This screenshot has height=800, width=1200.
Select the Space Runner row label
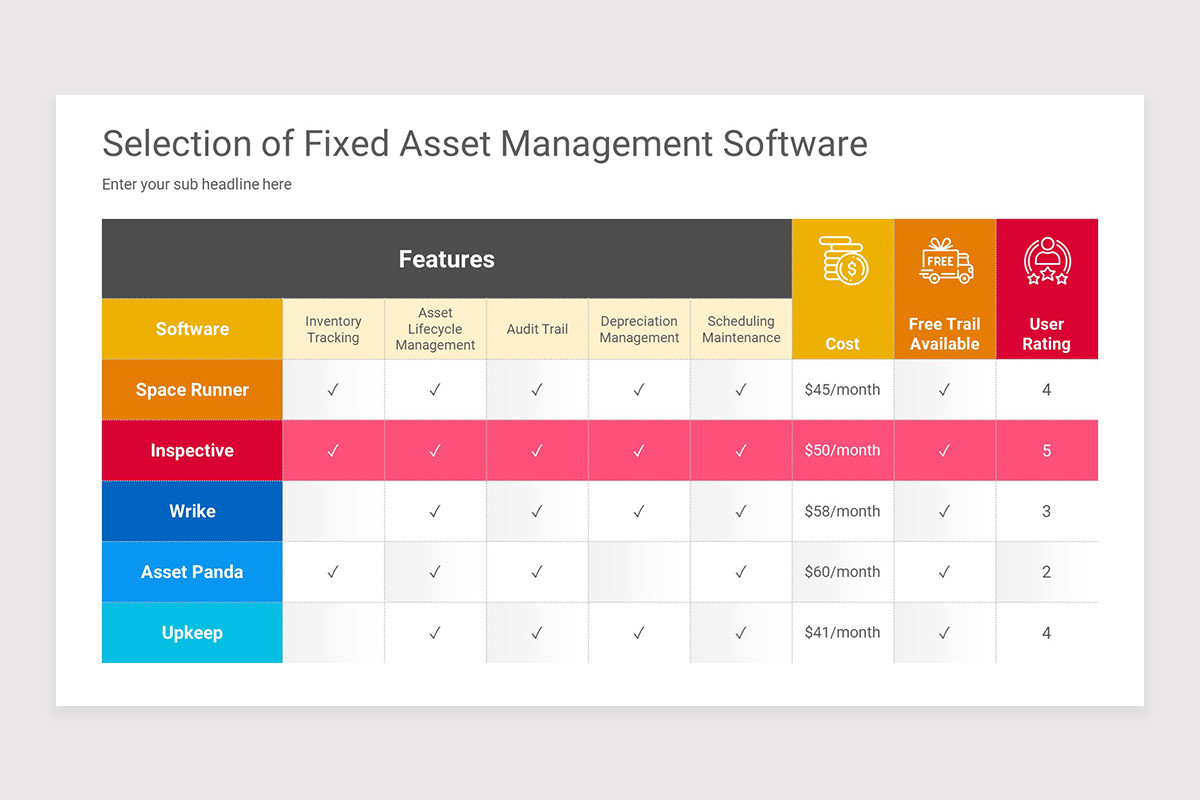pos(191,389)
